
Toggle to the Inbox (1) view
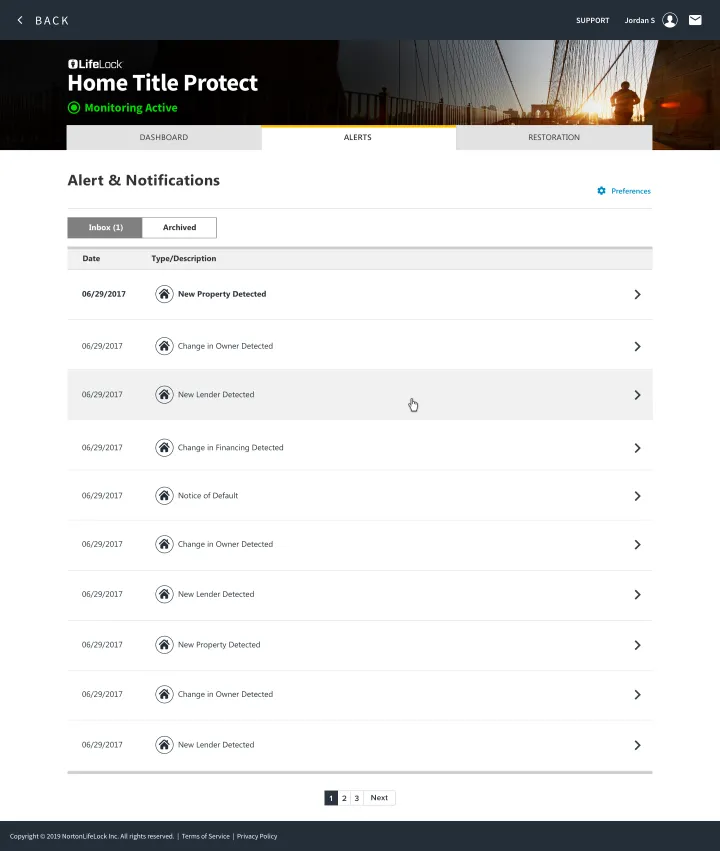pos(105,228)
